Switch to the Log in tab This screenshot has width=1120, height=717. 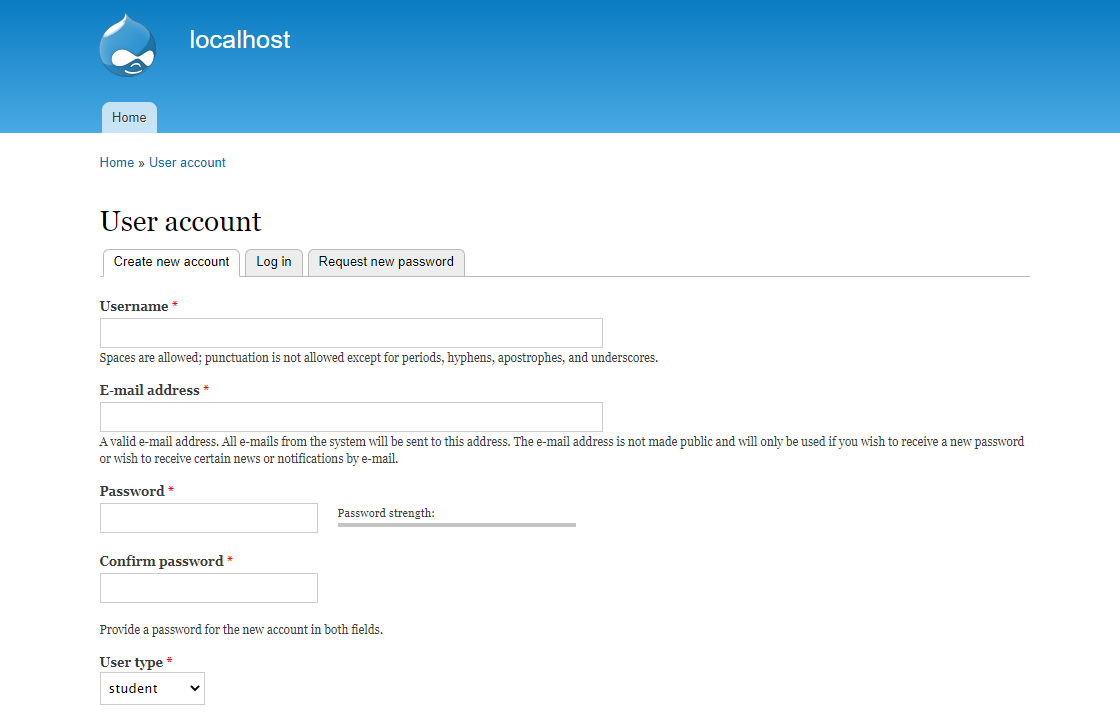click(273, 261)
